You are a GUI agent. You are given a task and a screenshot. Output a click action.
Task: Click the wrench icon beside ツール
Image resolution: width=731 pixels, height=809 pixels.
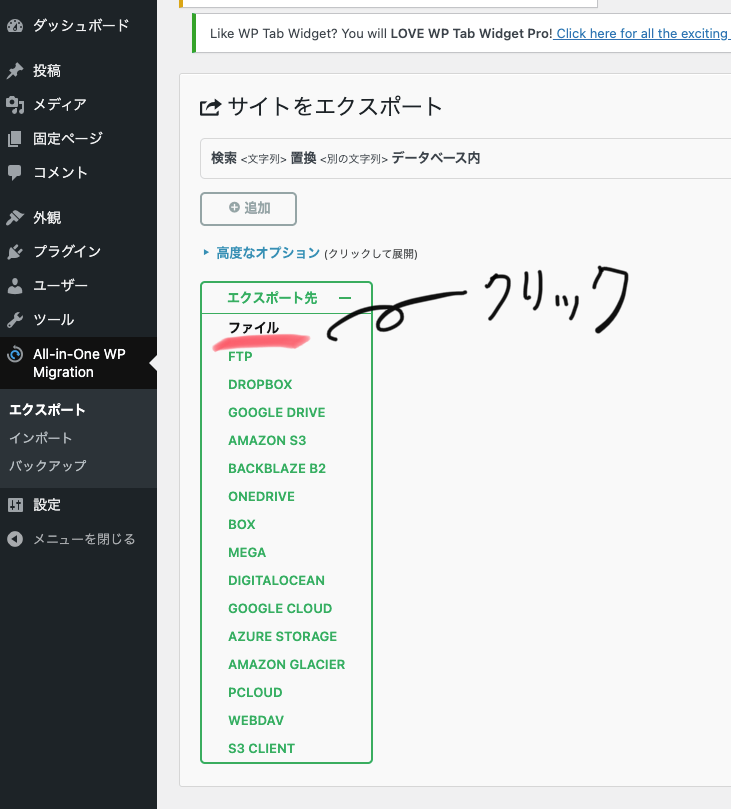15,320
